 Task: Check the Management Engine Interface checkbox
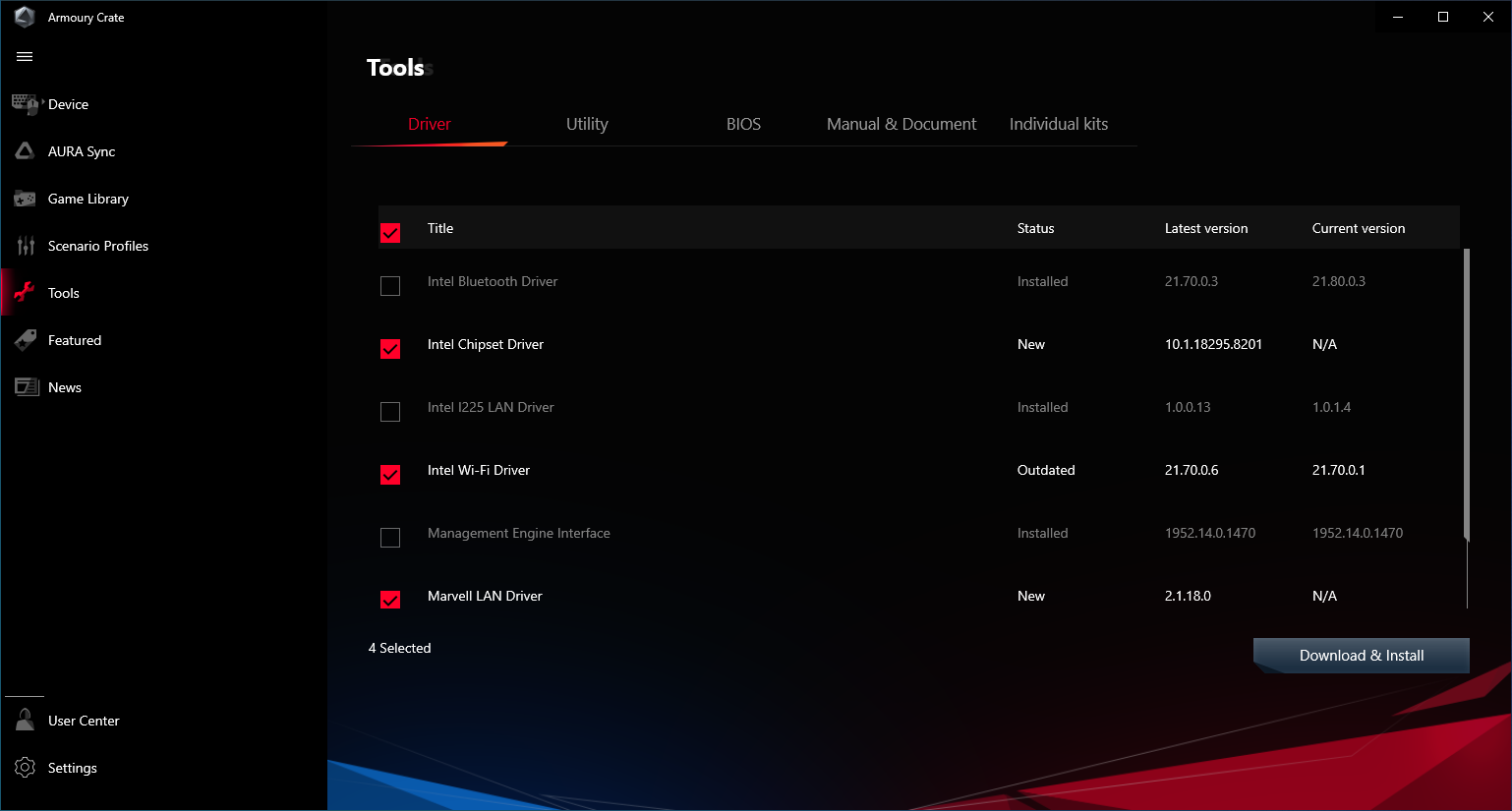coord(390,538)
